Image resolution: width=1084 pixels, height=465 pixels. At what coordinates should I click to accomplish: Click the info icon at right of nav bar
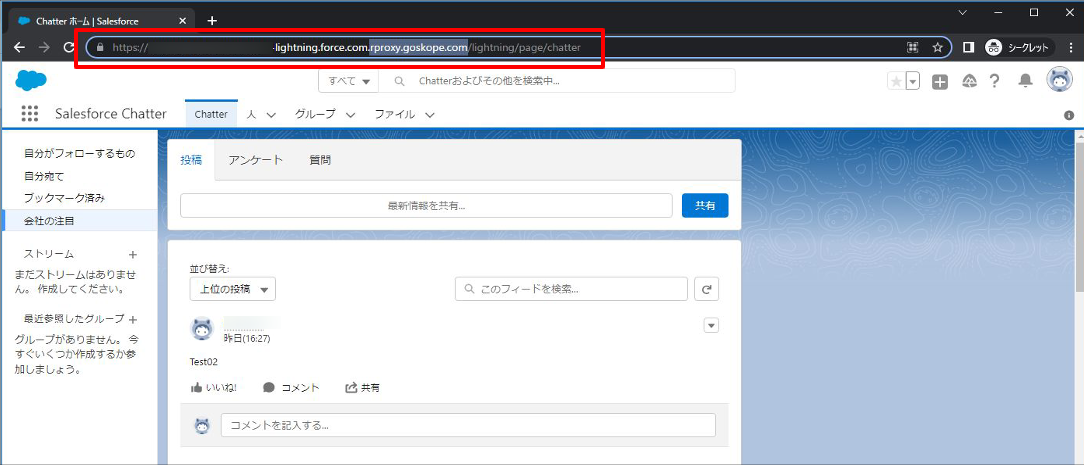click(x=1069, y=115)
